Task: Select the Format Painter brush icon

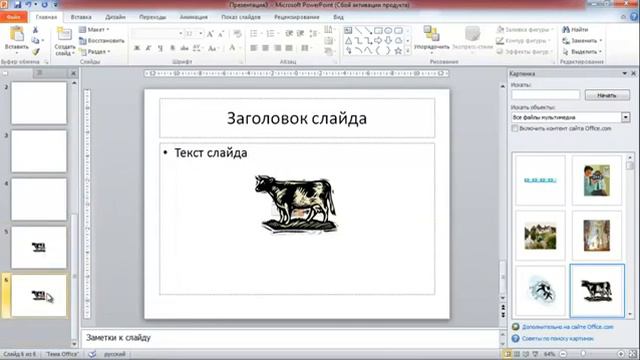Action: pyautogui.click(x=36, y=51)
